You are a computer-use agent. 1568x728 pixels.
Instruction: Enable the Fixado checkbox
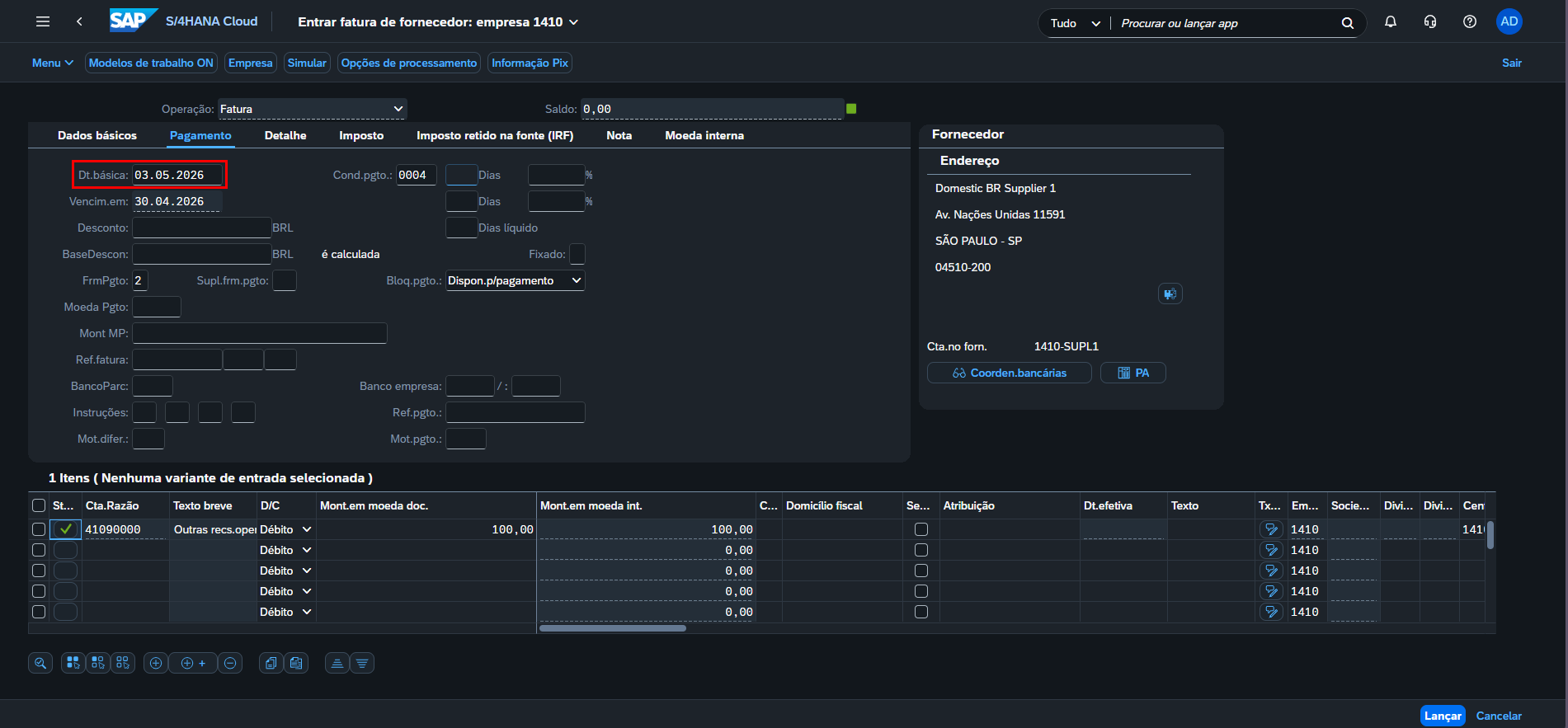(x=577, y=254)
